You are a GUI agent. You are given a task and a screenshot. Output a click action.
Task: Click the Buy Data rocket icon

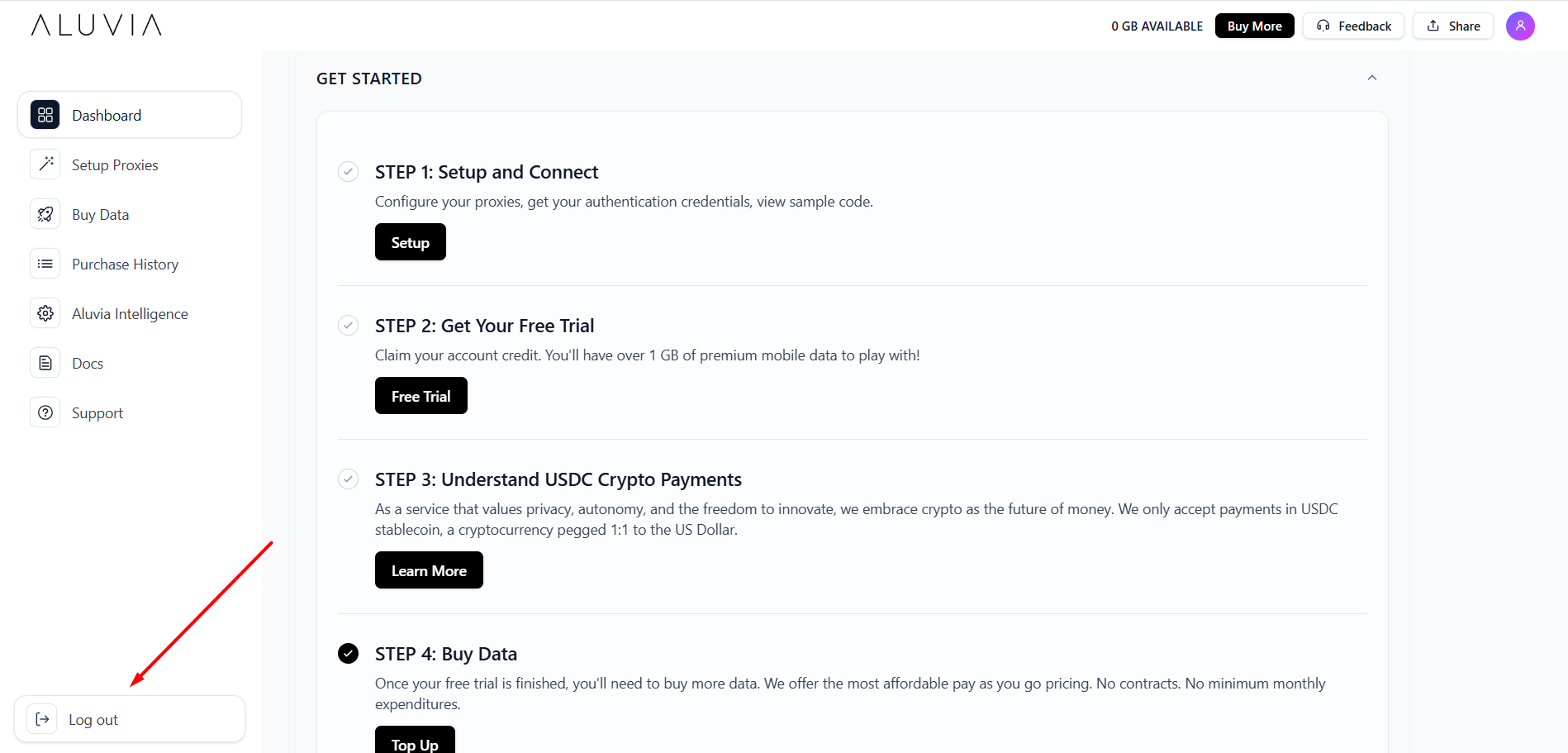(45, 214)
